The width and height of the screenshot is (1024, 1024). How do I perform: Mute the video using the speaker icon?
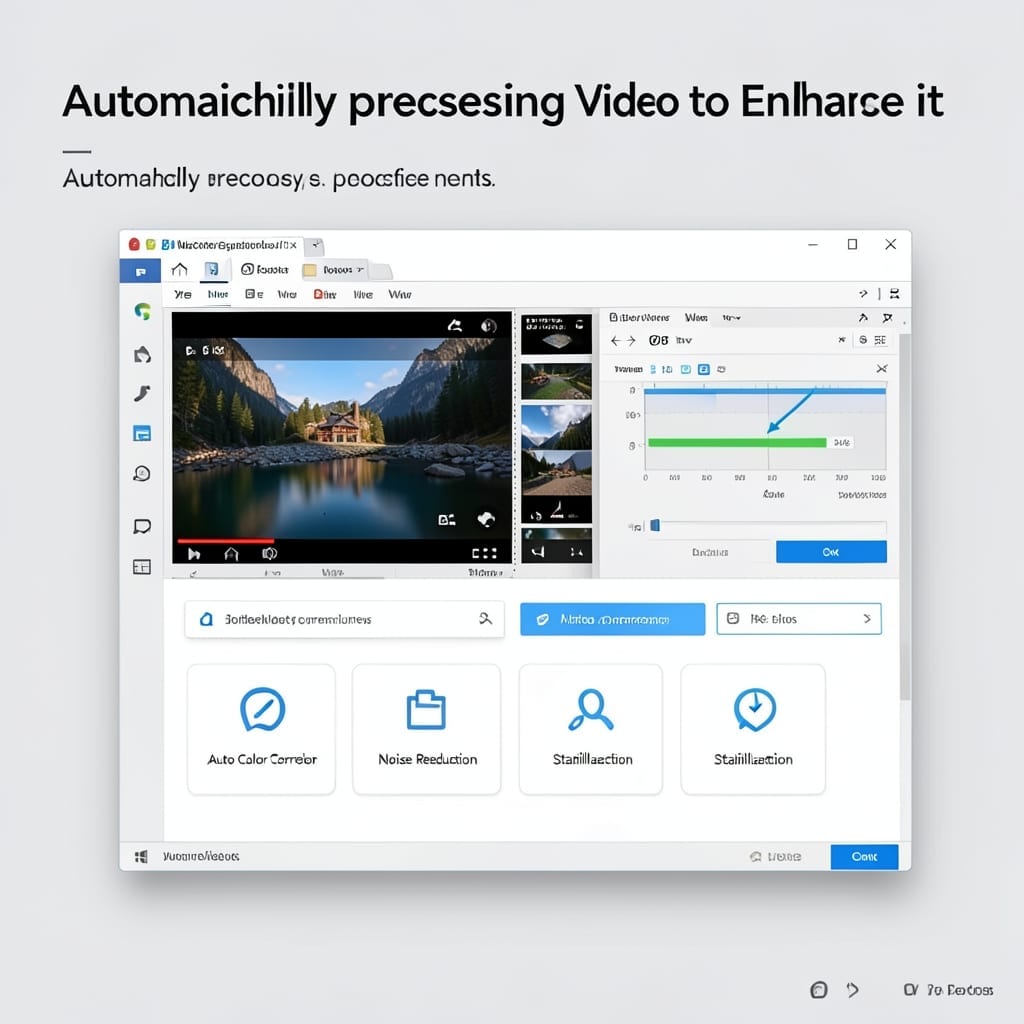click(x=269, y=554)
